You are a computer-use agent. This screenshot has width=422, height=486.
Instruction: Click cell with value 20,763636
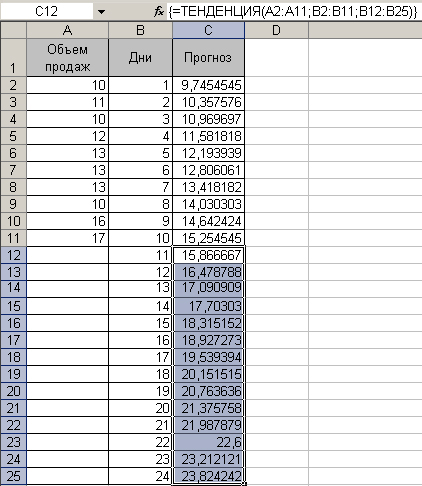208,391
